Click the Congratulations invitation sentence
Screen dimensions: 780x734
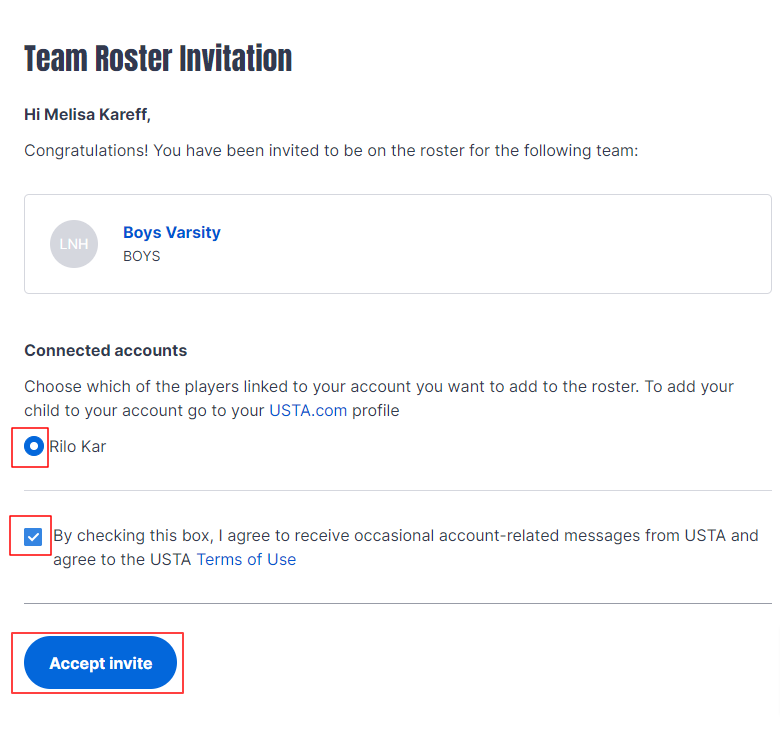pos(331,150)
